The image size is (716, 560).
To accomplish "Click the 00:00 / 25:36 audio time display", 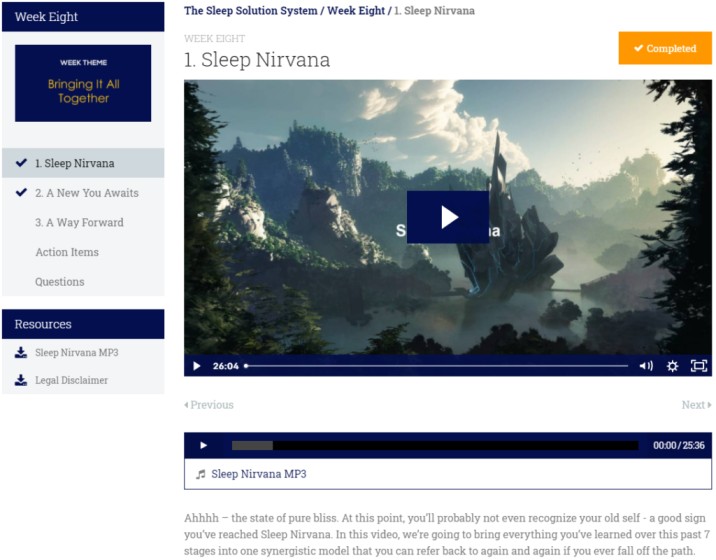I will tap(679, 445).
